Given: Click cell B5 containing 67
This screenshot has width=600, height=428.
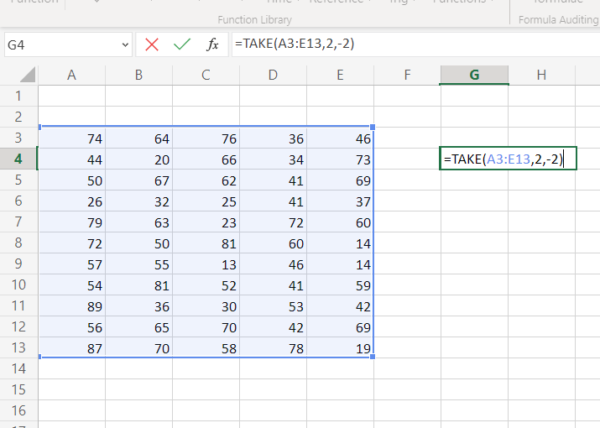Looking at the screenshot, I should pyautogui.click(x=139, y=181).
